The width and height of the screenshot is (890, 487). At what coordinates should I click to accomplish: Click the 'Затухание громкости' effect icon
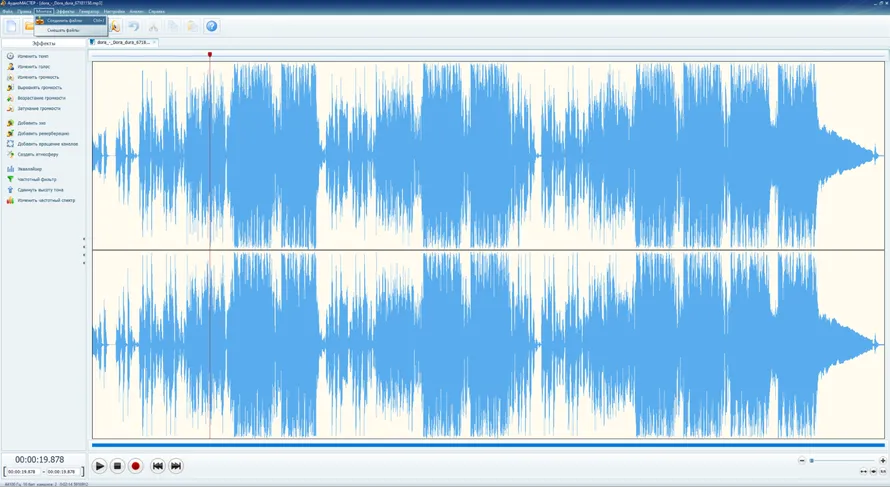pyautogui.click(x=10, y=108)
